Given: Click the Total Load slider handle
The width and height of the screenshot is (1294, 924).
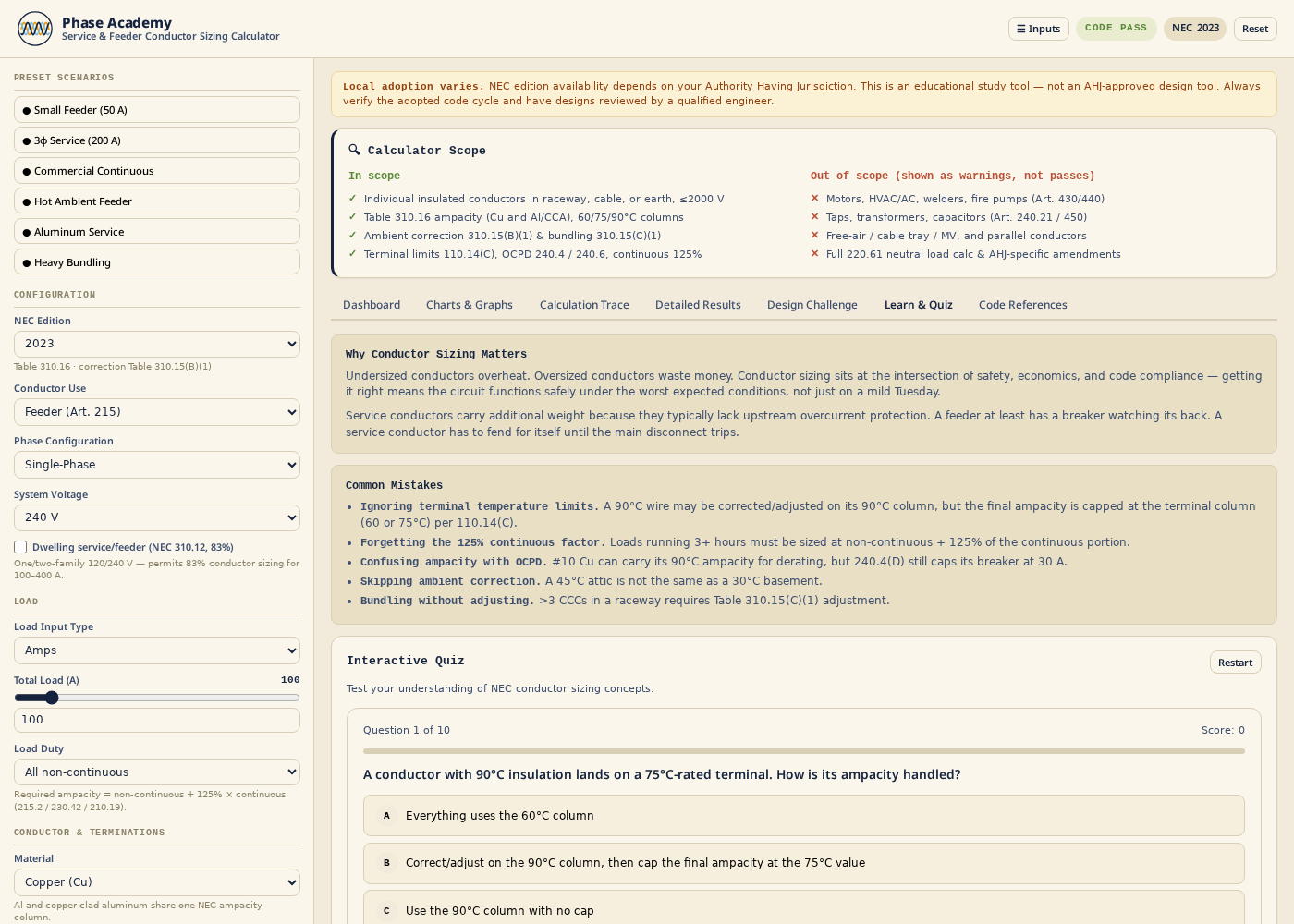Looking at the screenshot, I should (x=52, y=698).
